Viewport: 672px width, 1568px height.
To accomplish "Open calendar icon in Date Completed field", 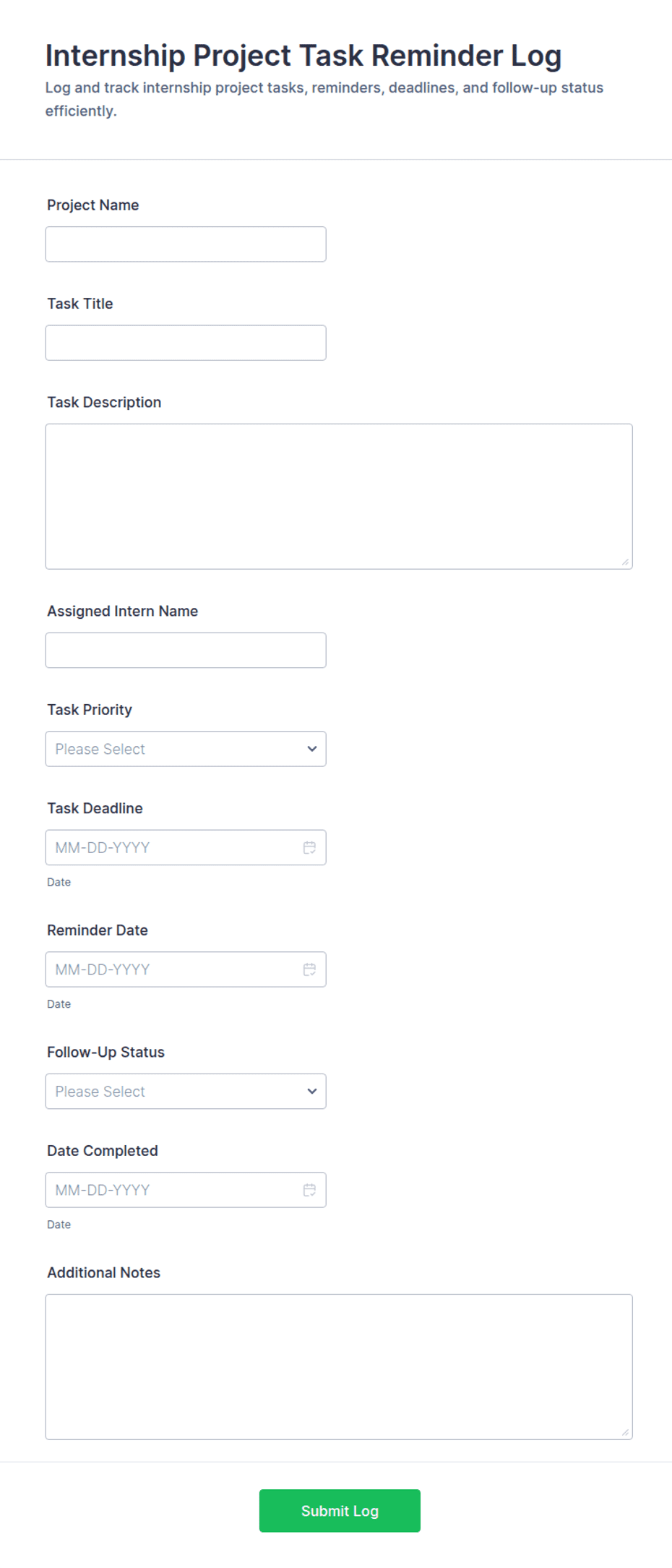I will click(309, 1190).
